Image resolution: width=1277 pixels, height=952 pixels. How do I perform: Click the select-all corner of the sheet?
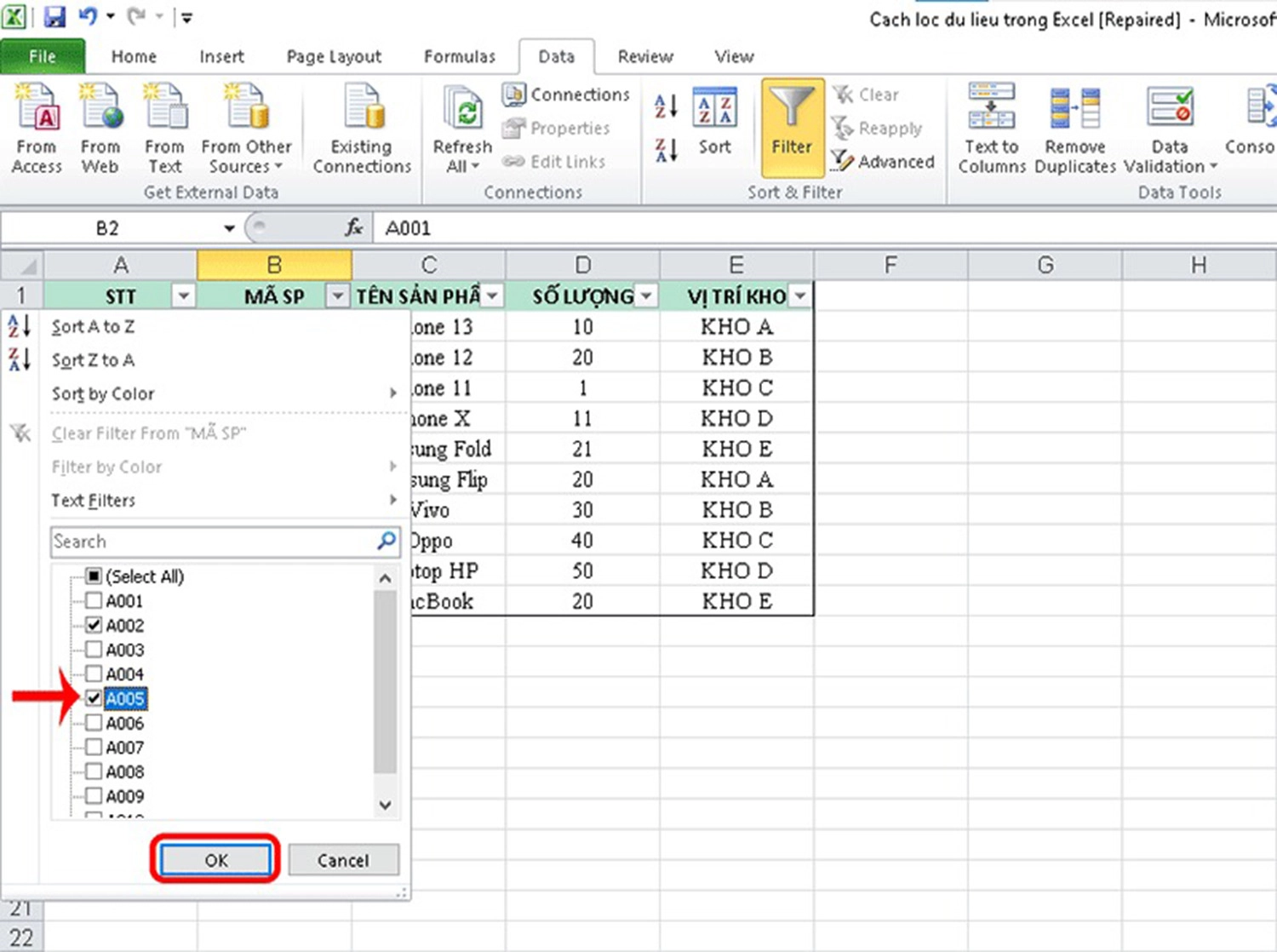(x=22, y=265)
